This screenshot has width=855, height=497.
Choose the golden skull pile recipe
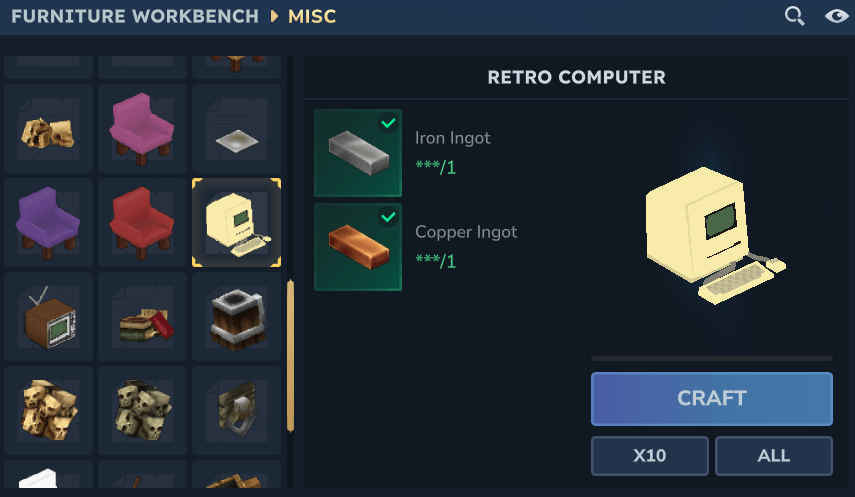(49, 410)
